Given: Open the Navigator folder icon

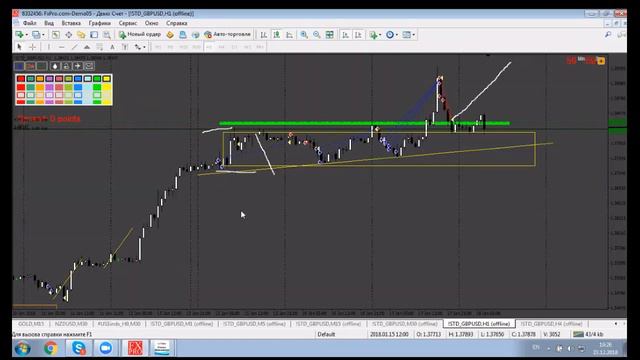Looking at the screenshot, I should coord(81,35).
